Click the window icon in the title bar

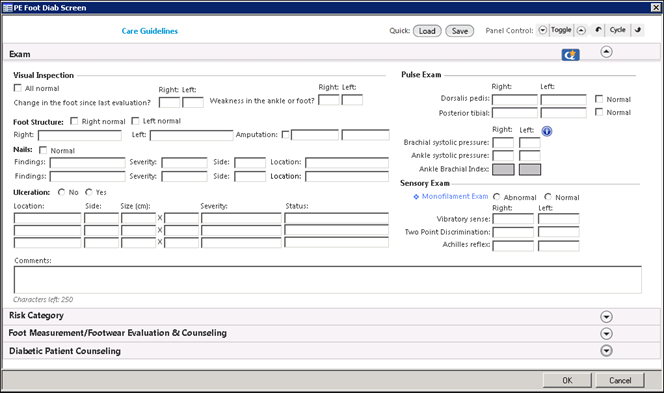click(x=7, y=8)
